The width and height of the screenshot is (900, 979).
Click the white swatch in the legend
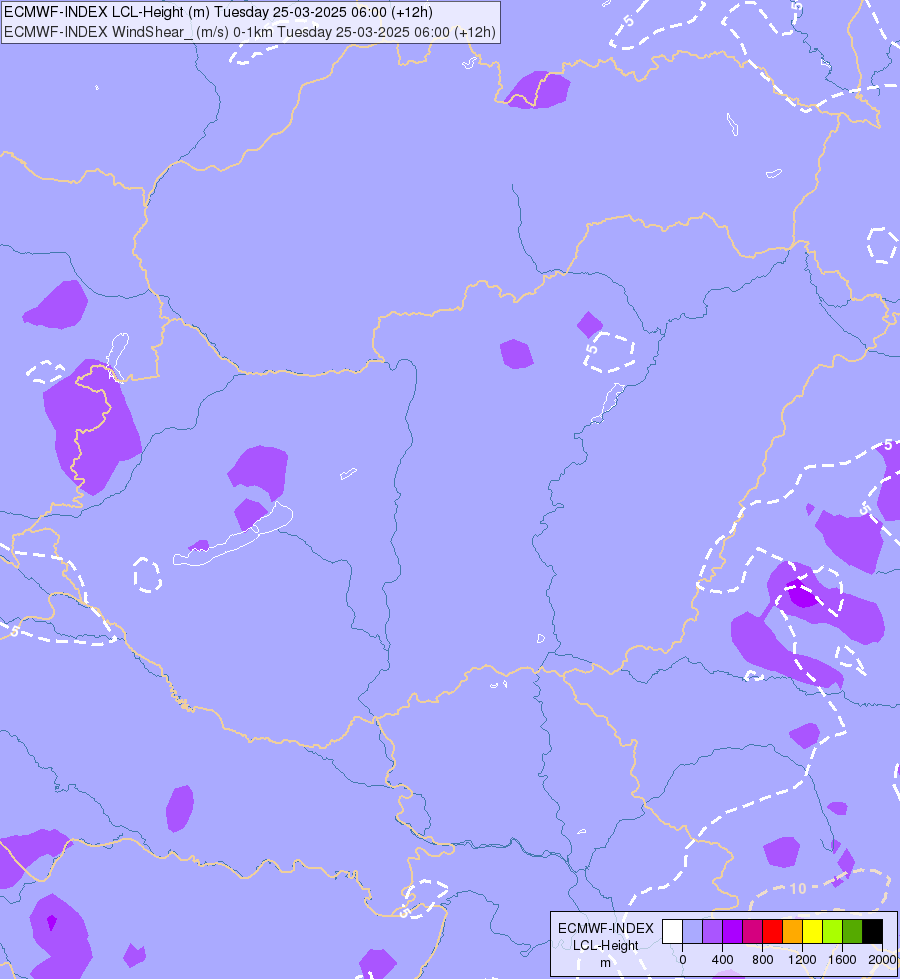(673, 931)
